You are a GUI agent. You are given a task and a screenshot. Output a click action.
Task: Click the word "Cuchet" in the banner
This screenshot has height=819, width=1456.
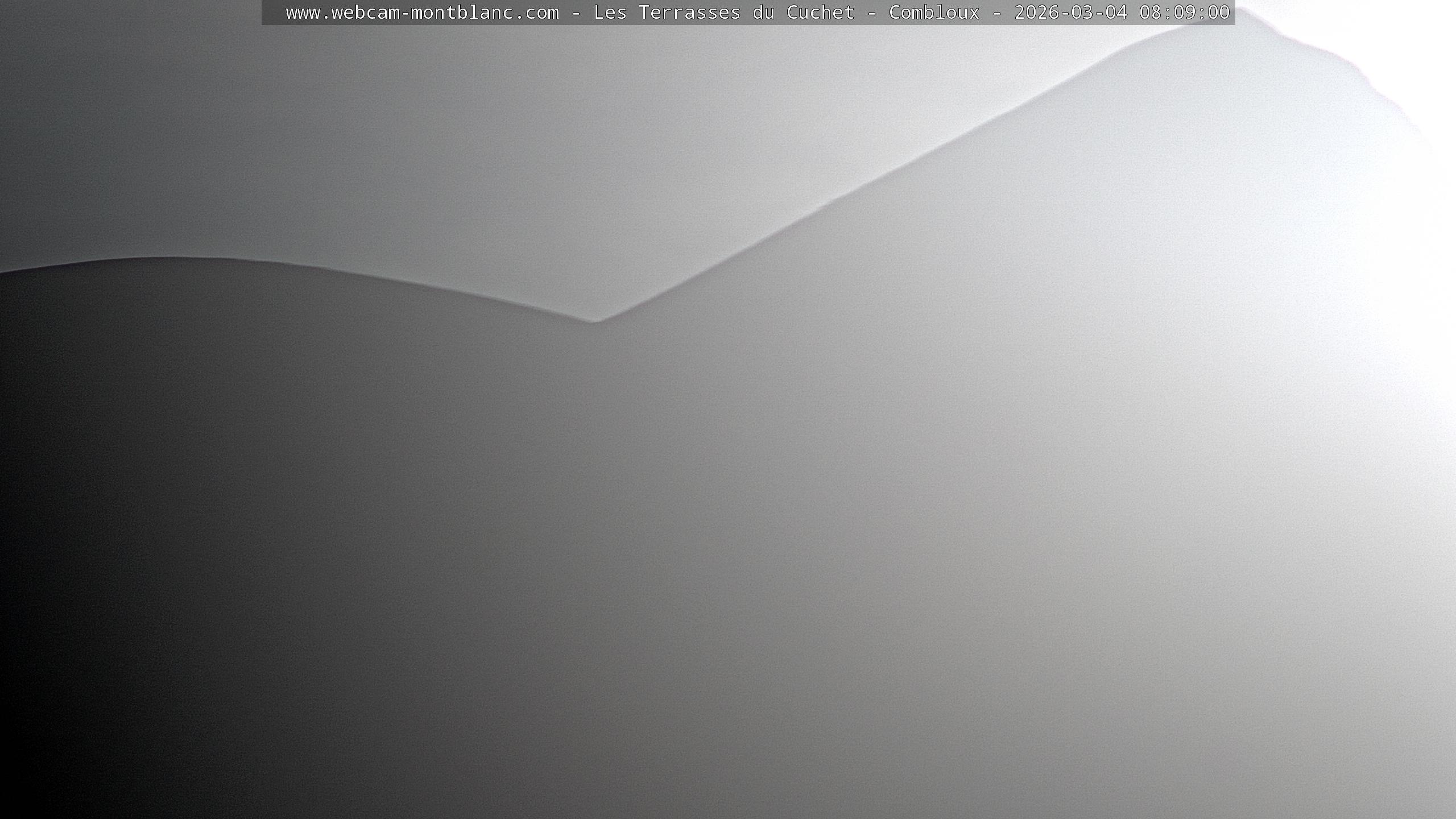(x=820, y=13)
